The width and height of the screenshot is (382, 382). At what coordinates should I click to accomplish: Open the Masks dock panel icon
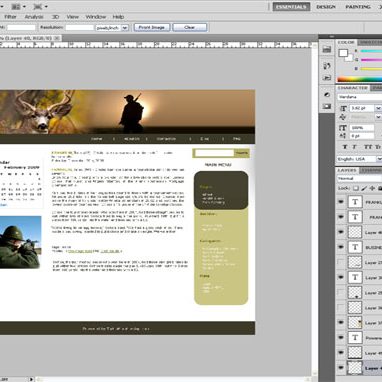coord(327,106)
